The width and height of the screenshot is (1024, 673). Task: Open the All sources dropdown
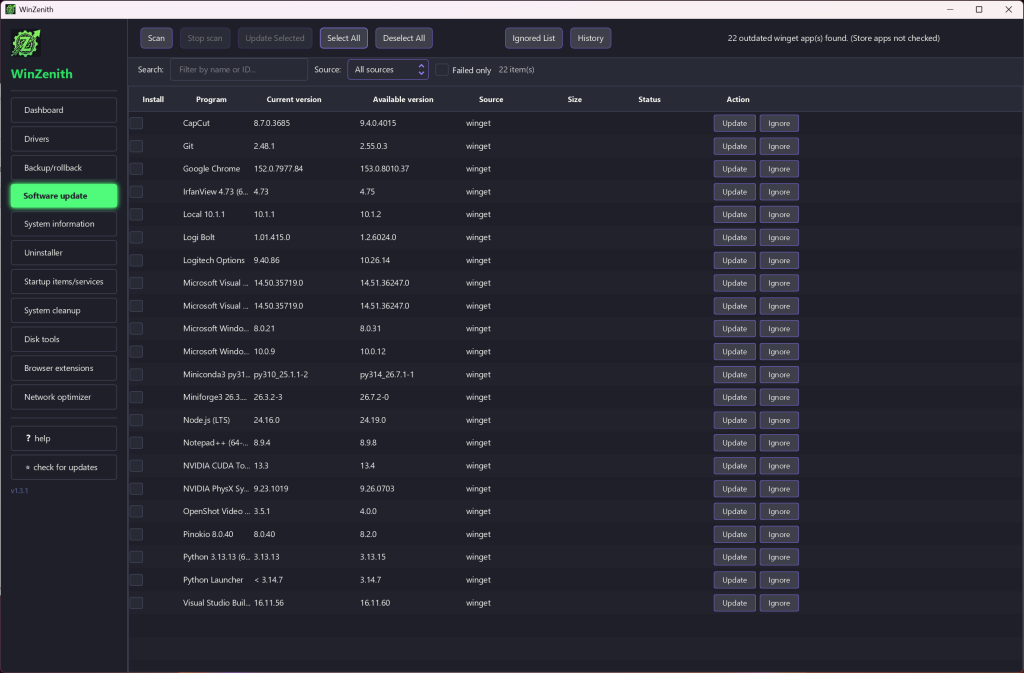[x=388, y=70]
